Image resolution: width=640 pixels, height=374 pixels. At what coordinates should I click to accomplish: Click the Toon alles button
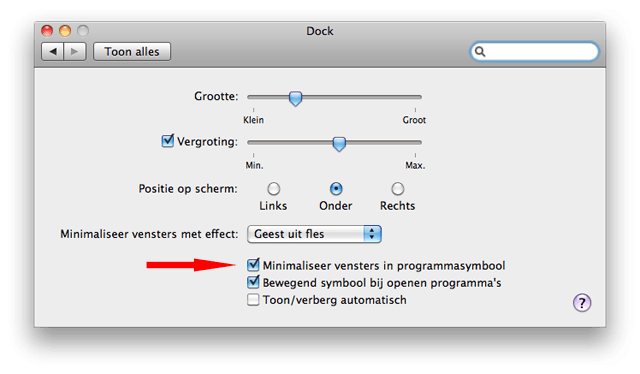tap(132, 52)
